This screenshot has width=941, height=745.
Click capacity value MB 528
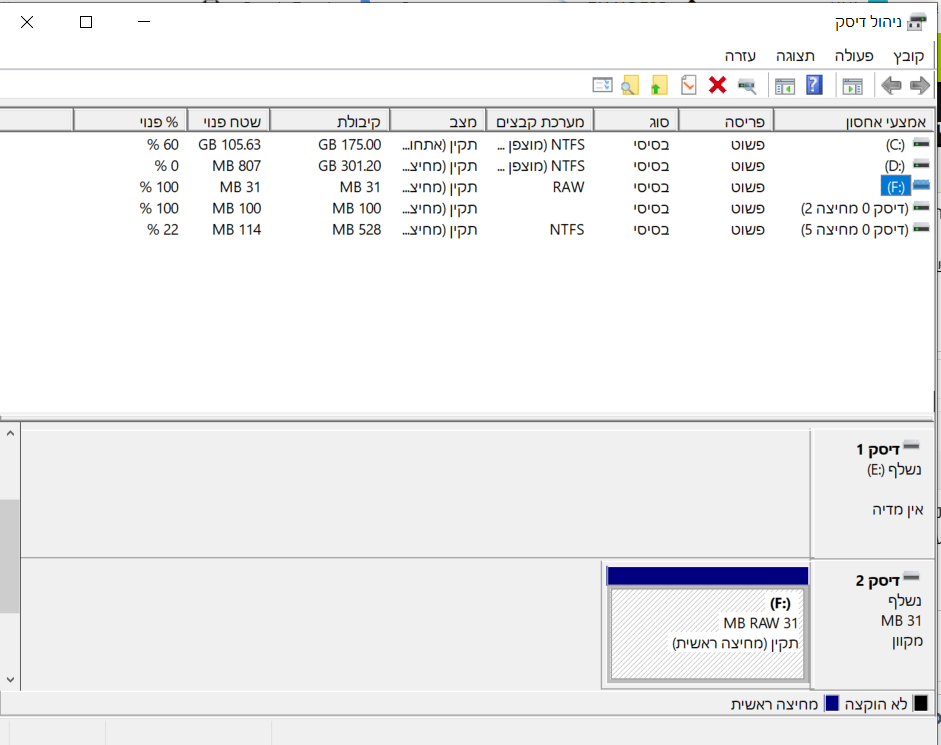(x=356, y=230)
